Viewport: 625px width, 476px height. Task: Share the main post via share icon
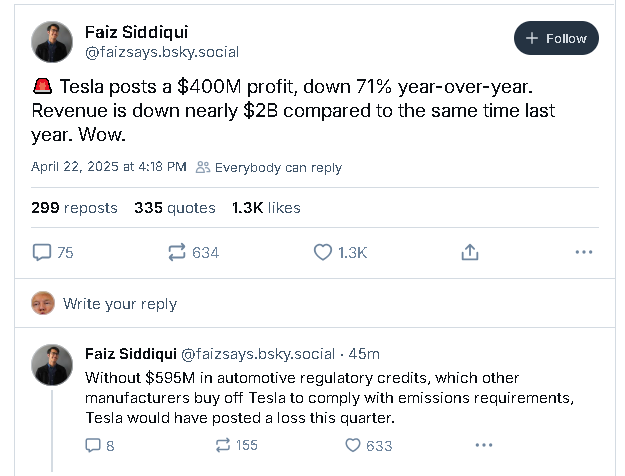[x=469, y=253]
